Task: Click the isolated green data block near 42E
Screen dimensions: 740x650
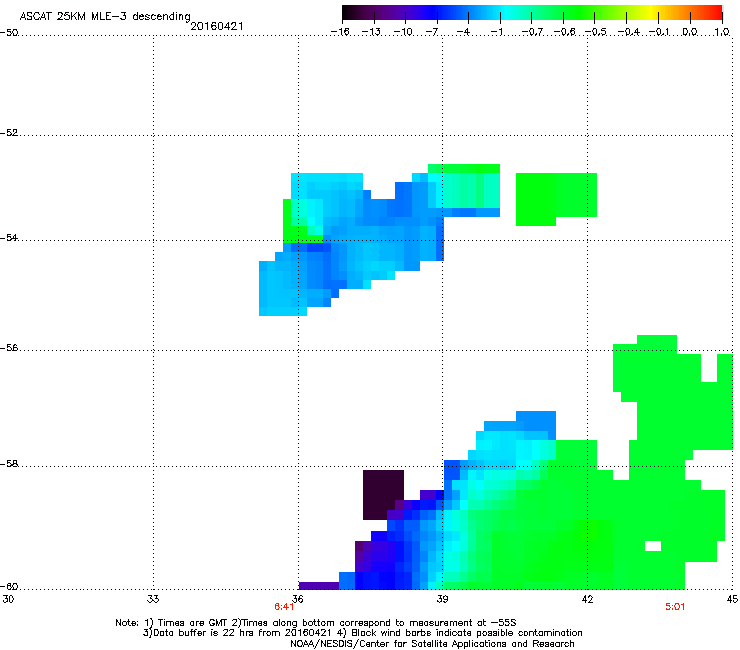Action: (556, 198)
